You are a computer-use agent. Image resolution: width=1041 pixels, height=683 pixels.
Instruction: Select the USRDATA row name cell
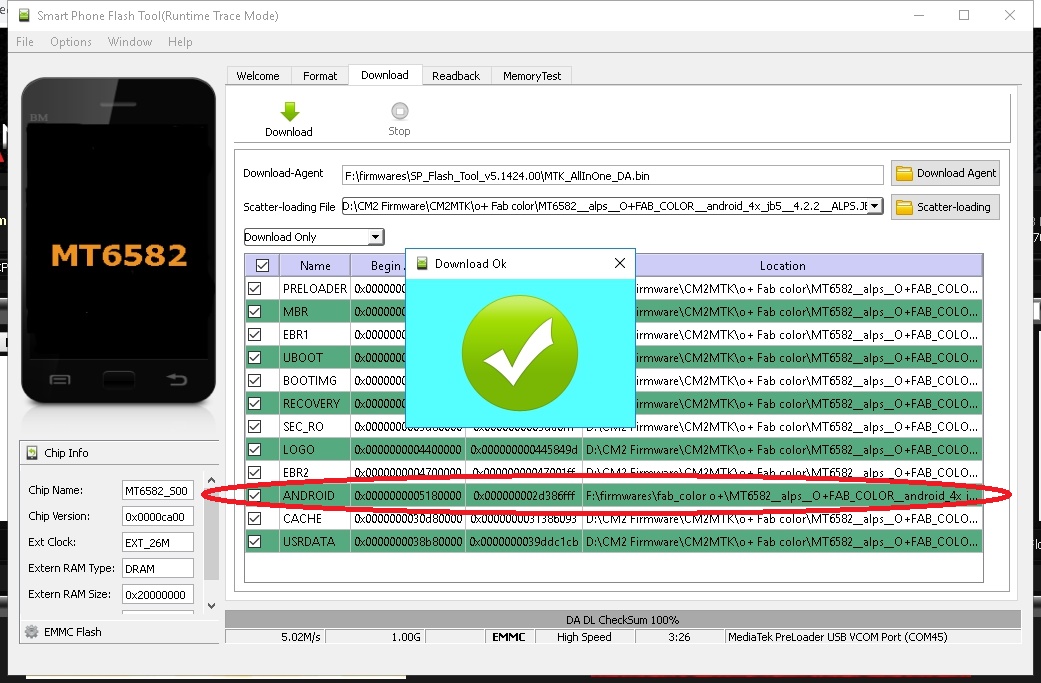point(315,542)
